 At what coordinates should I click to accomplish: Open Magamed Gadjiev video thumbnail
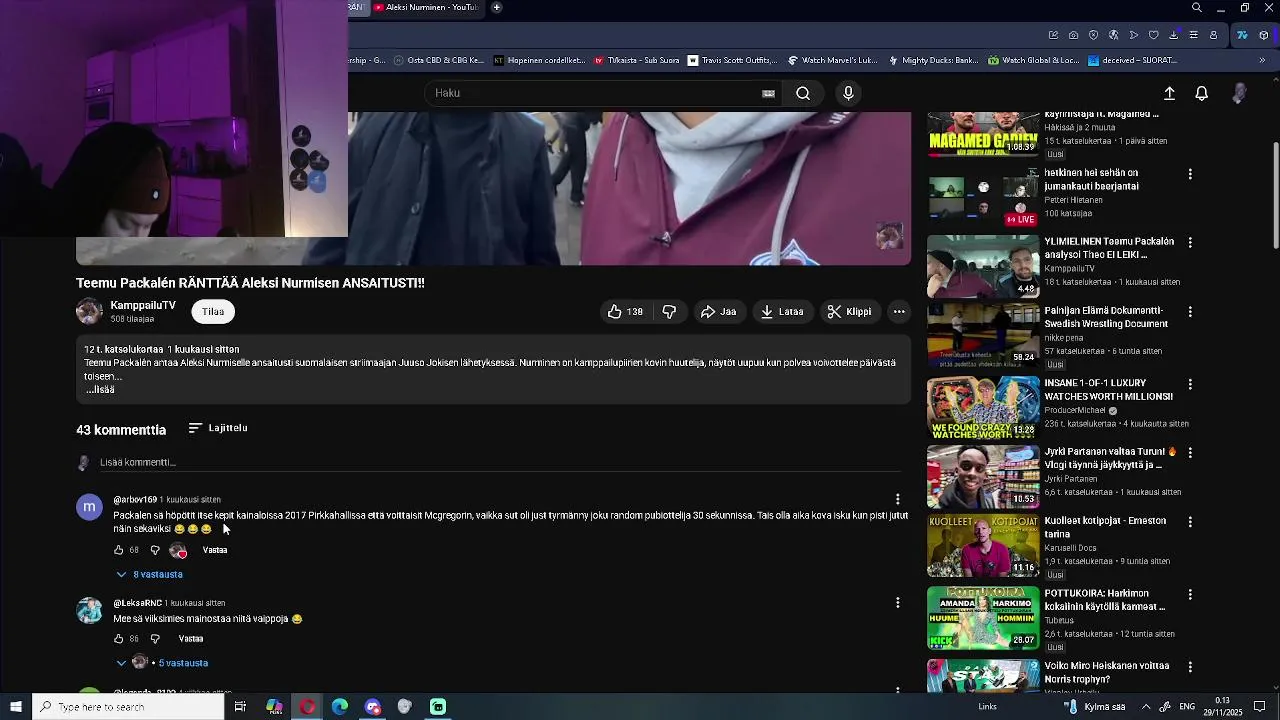[x=983, y=134]
